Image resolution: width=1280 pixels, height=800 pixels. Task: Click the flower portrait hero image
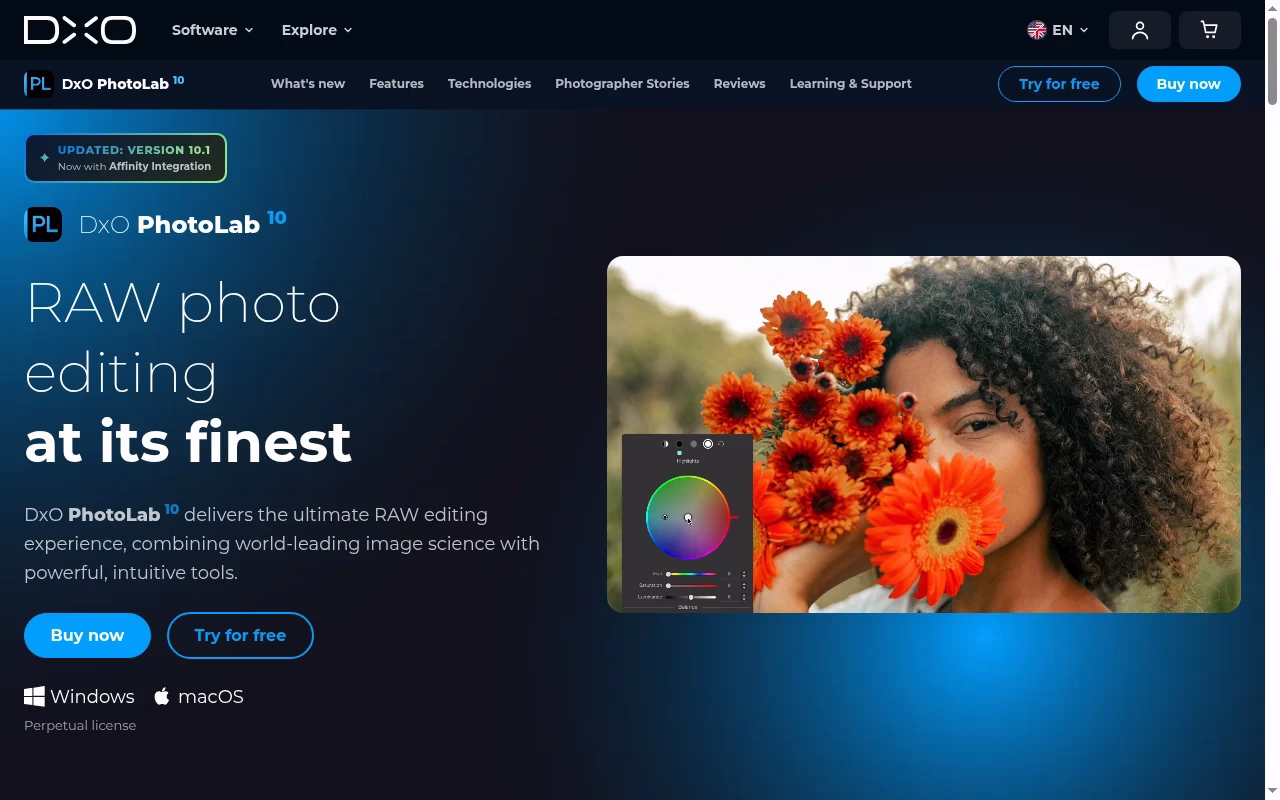(x=924, y=434)
